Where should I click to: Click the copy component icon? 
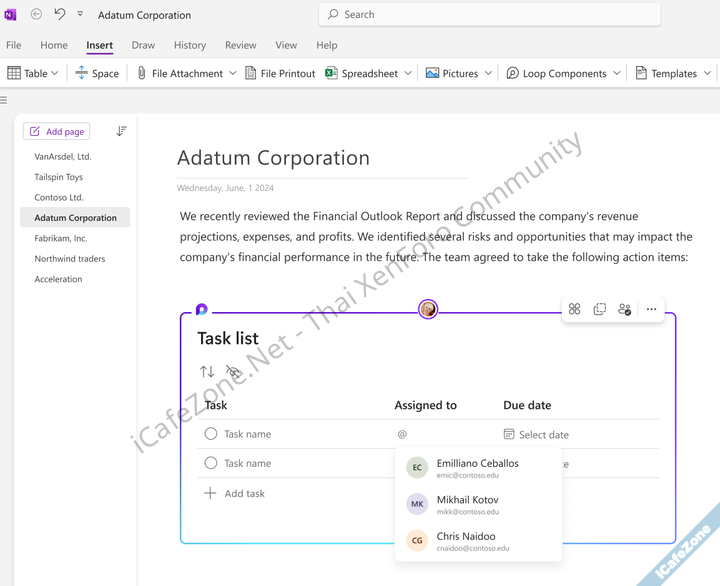[600, 310]
